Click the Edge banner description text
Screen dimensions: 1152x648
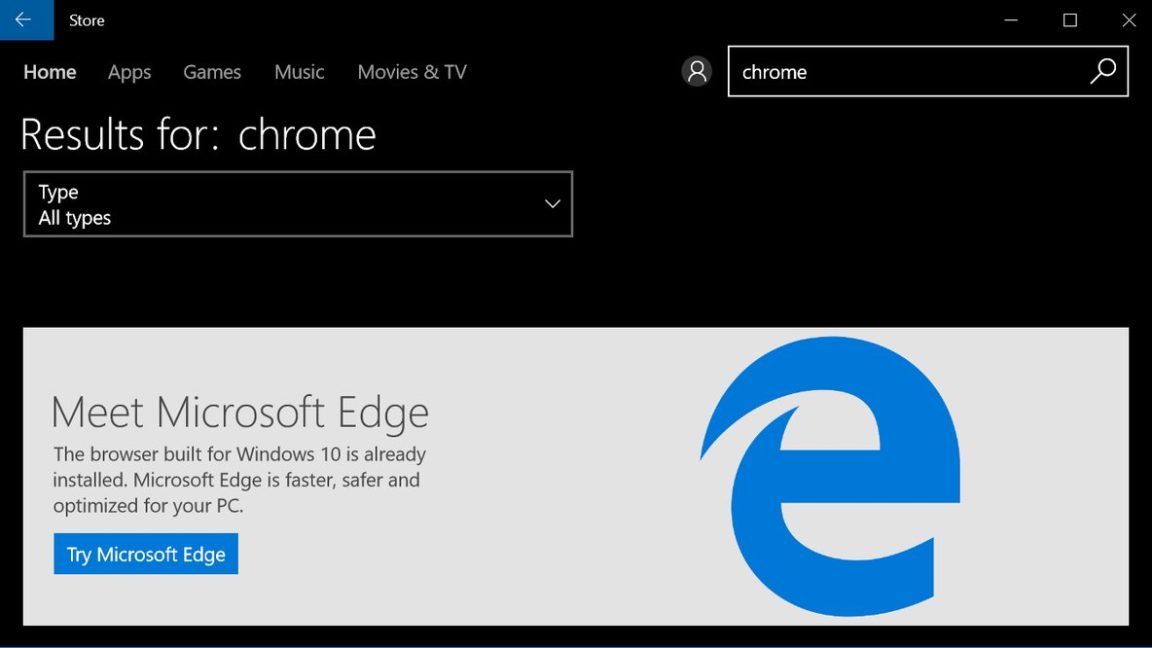240,480
